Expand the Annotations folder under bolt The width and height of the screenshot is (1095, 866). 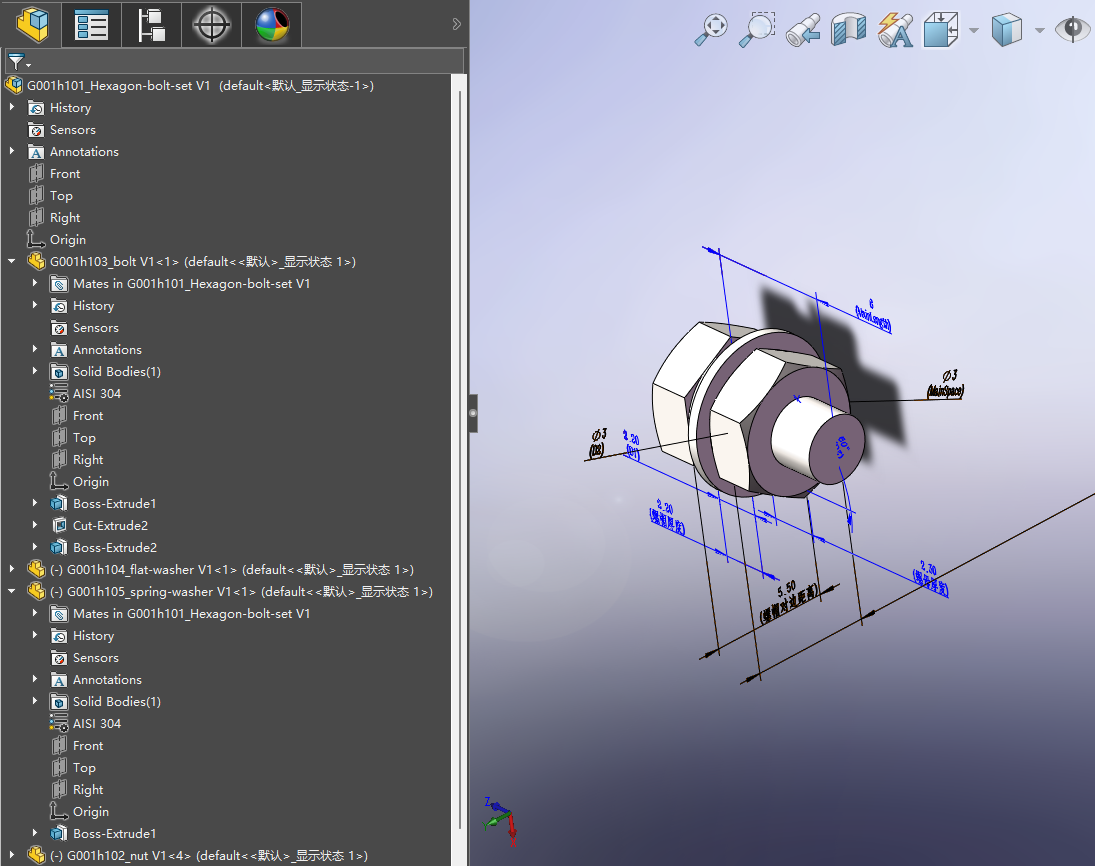[x=36, y=349]
